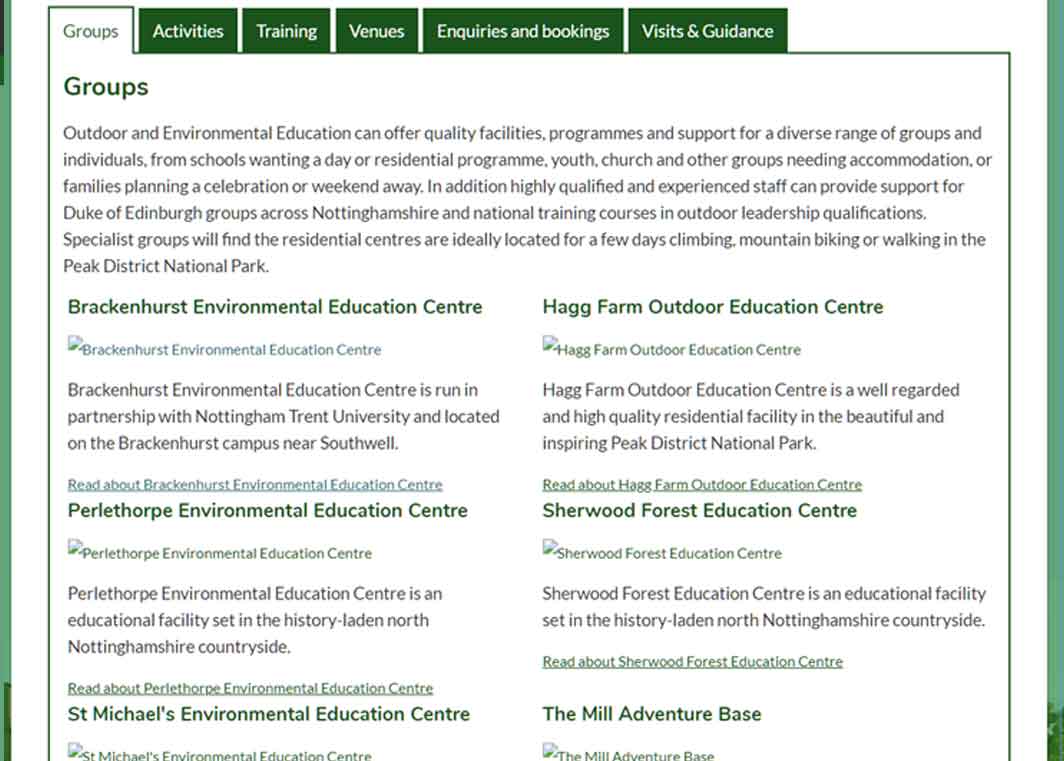Open Read about Brackenhurst Environmental Education Centre link

point(255,485)
